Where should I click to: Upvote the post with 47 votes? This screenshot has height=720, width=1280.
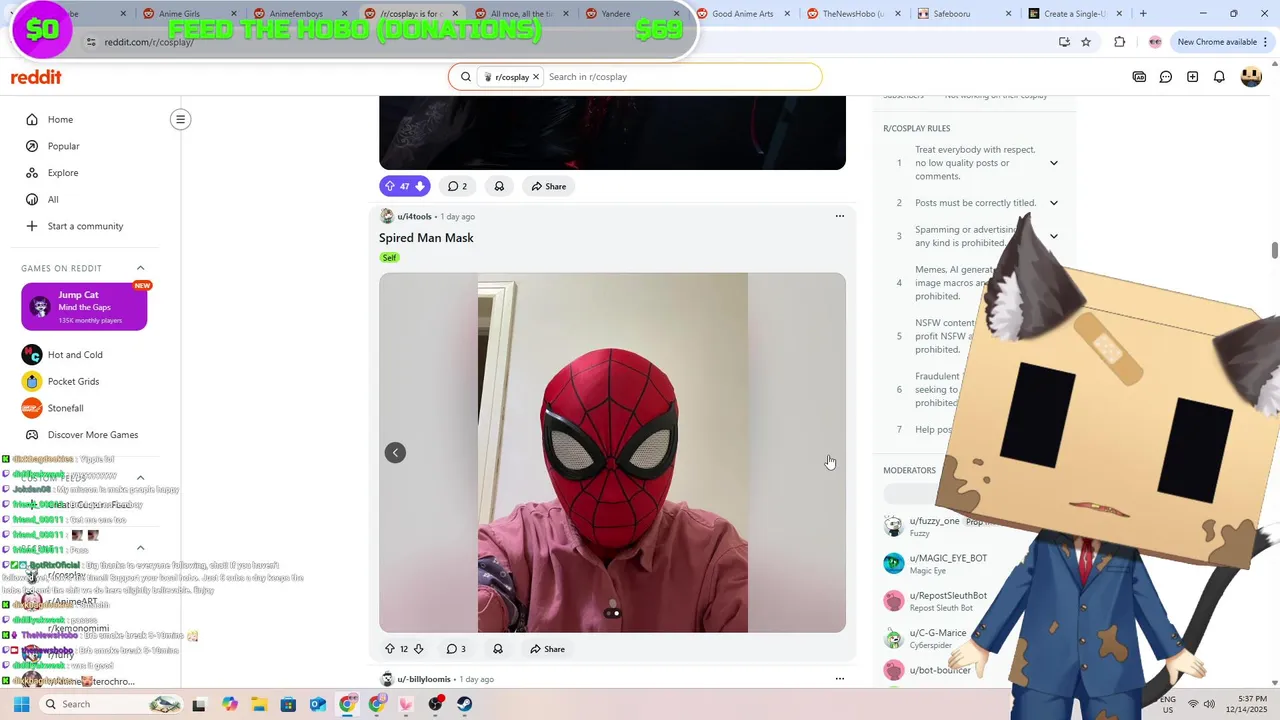[x=390, y=186]
